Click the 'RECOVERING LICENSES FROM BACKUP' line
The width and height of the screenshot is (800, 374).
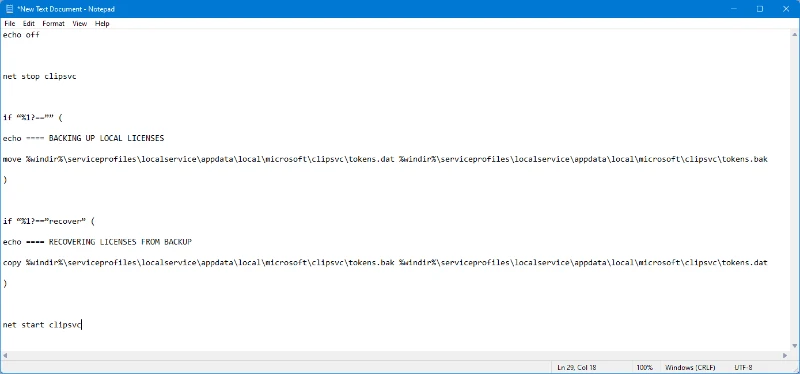click(x=97, y=242)
